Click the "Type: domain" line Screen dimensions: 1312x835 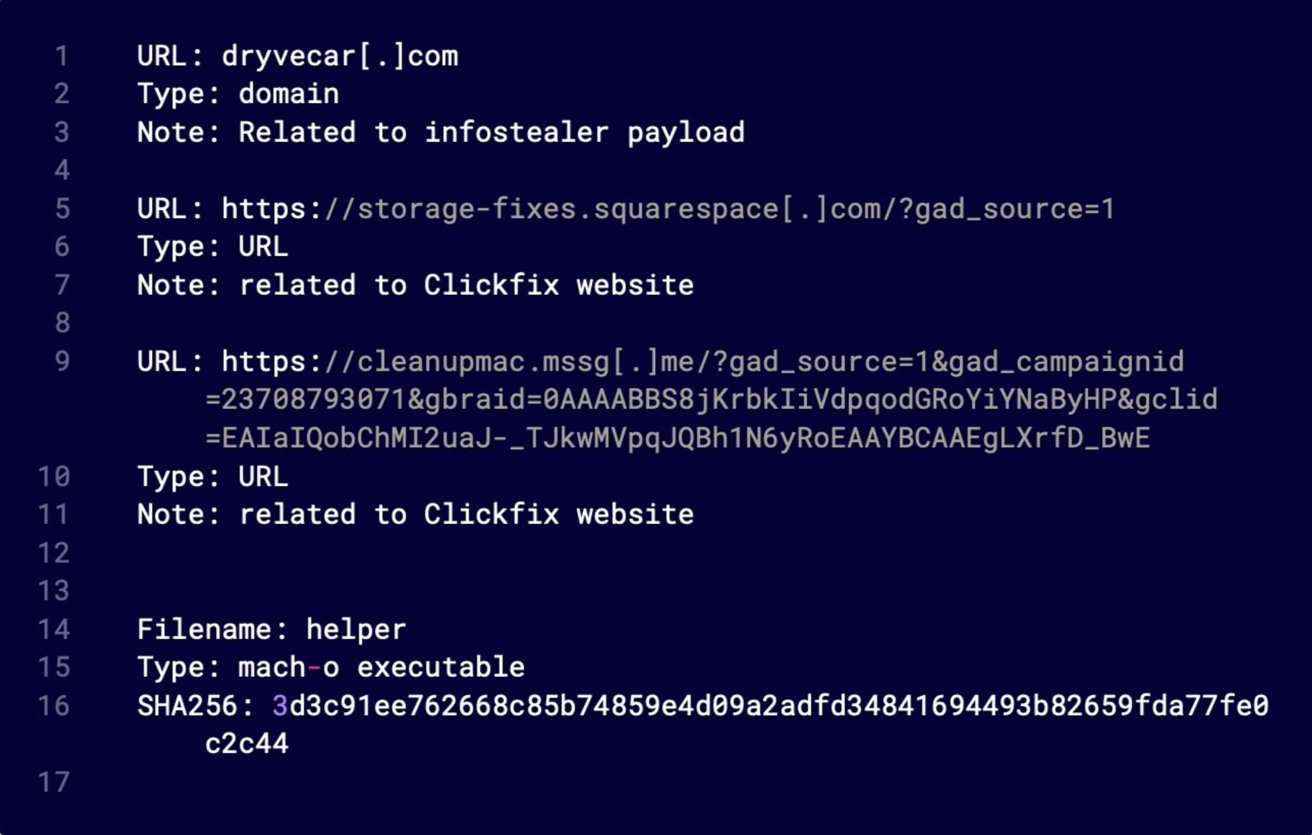coord(238,94)
